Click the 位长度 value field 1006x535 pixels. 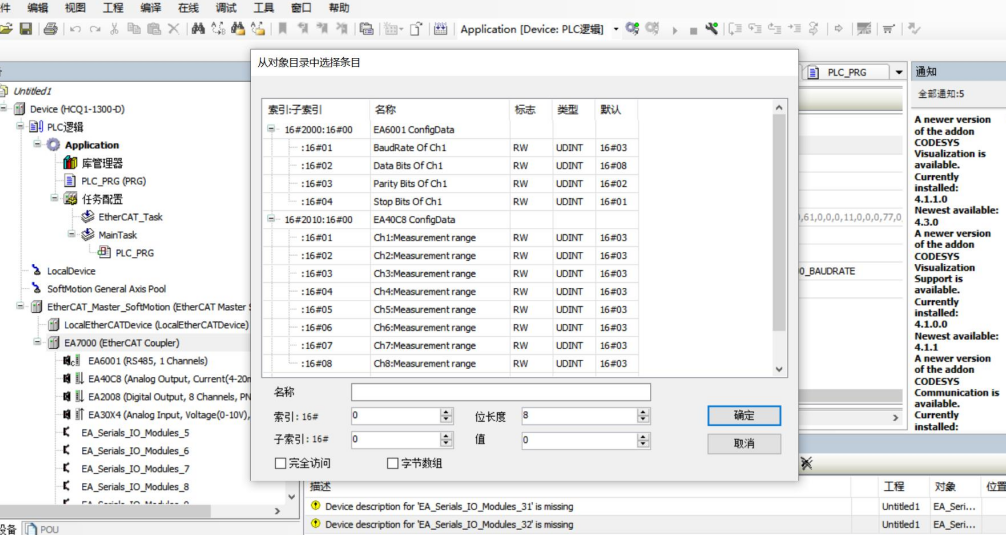click(x=580, y=416)
